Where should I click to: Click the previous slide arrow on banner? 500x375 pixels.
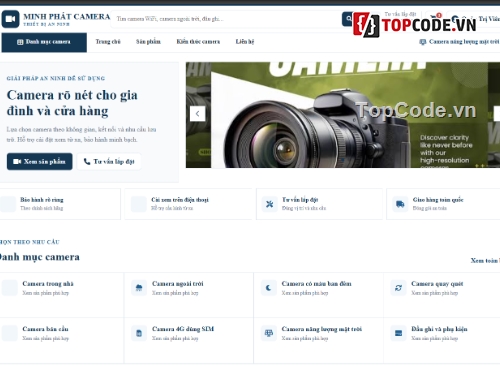tap(197, 114)
